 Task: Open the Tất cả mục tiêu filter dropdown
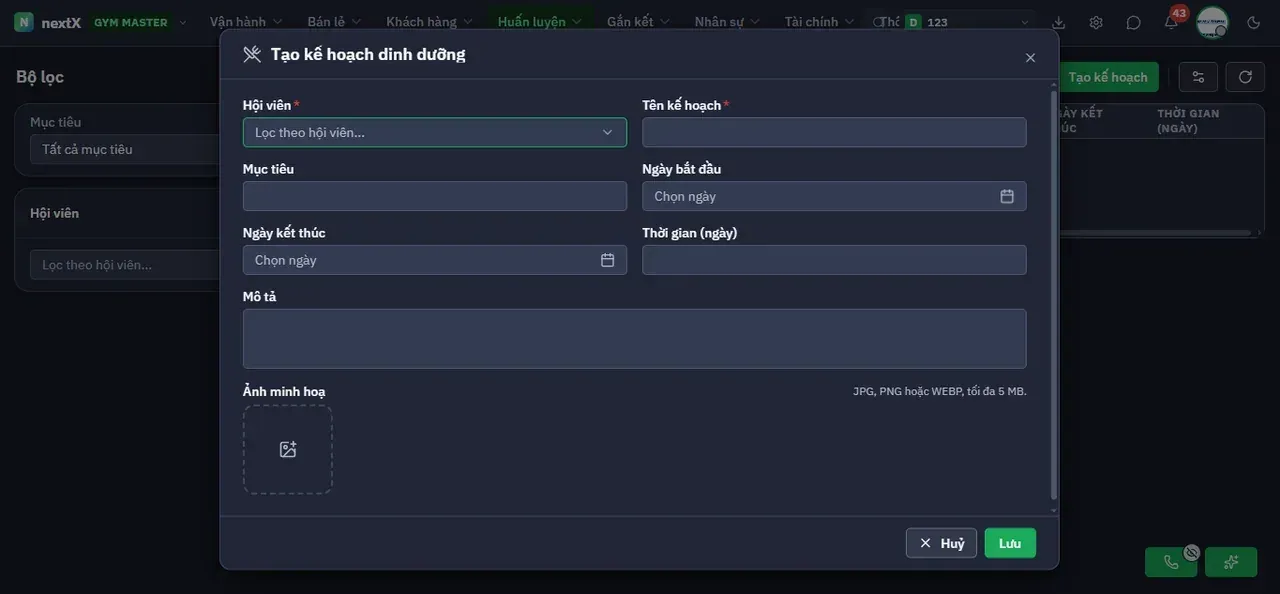click(125, 149)
